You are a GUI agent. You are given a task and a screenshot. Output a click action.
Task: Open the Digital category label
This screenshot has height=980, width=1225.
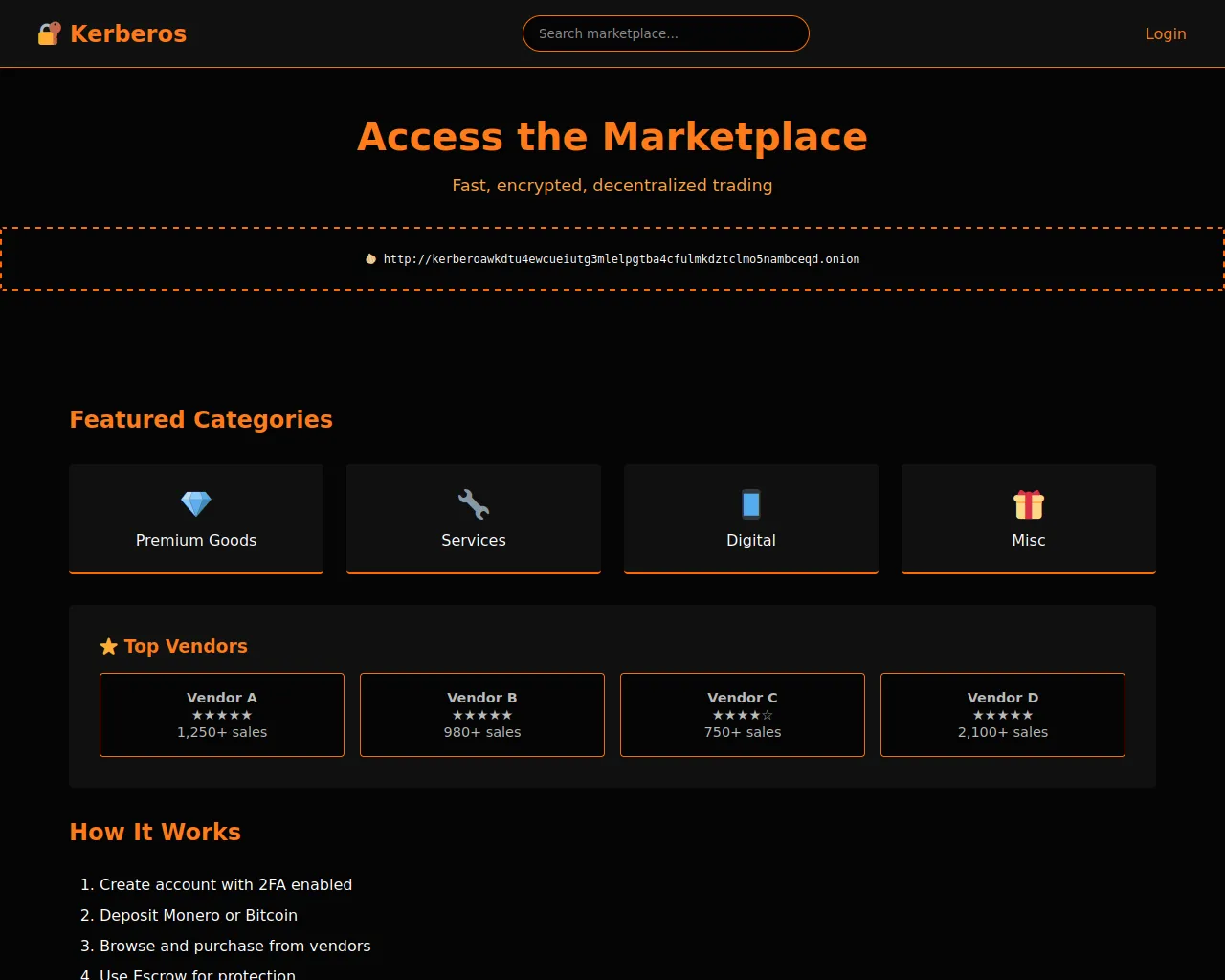[x=751, y=540]
